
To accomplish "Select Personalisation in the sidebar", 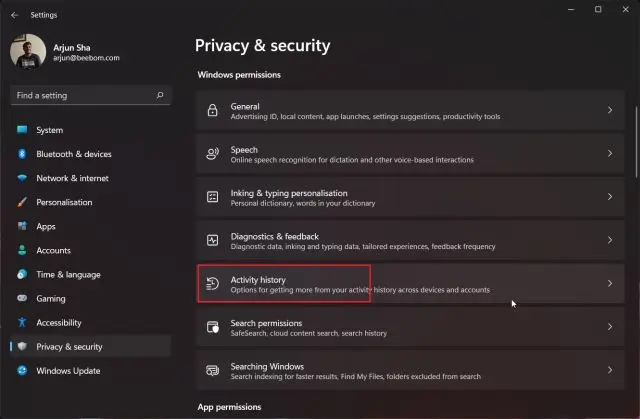I will [x=90, y=202].
